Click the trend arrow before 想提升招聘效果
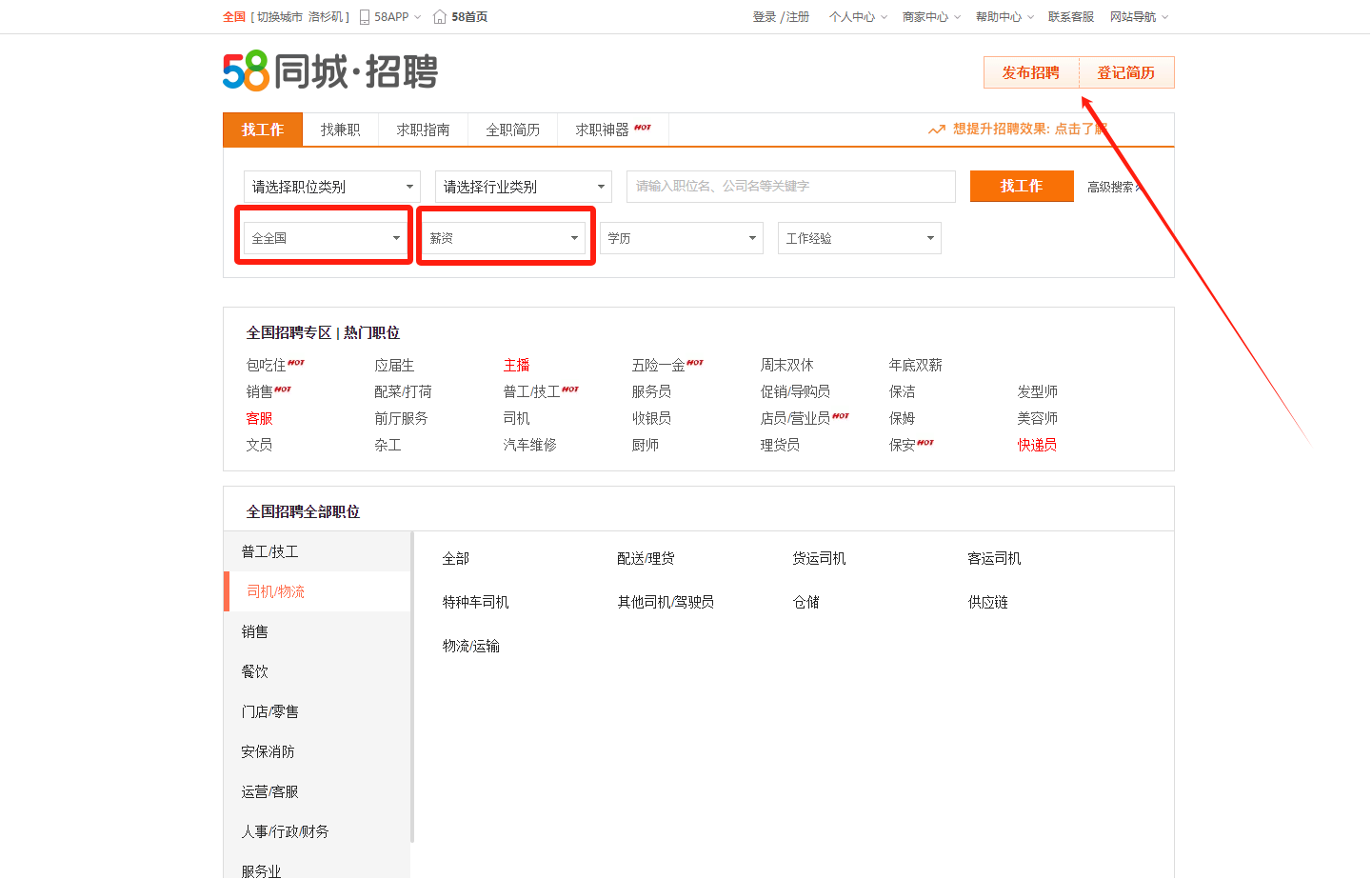Viewport: 1372px width, 879px height. [936, 130]
